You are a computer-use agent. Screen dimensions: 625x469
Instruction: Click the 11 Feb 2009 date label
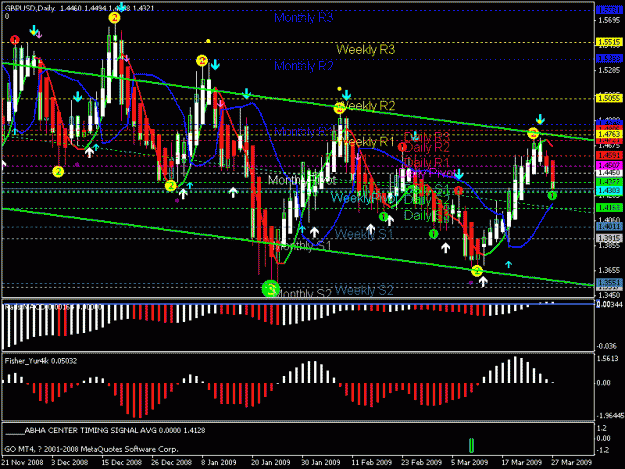372,463
